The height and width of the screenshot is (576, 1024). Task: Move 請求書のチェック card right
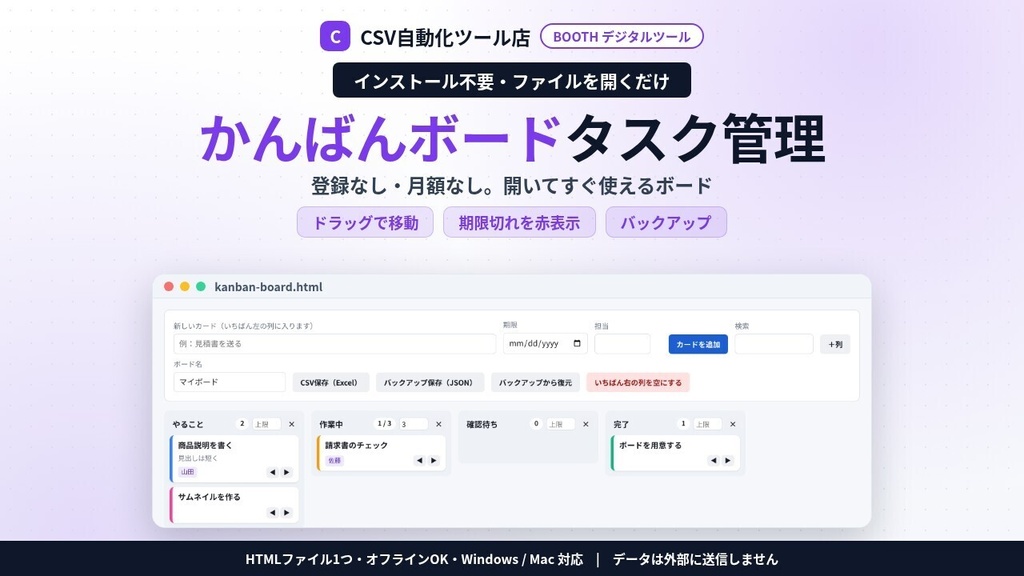point(434,460)
